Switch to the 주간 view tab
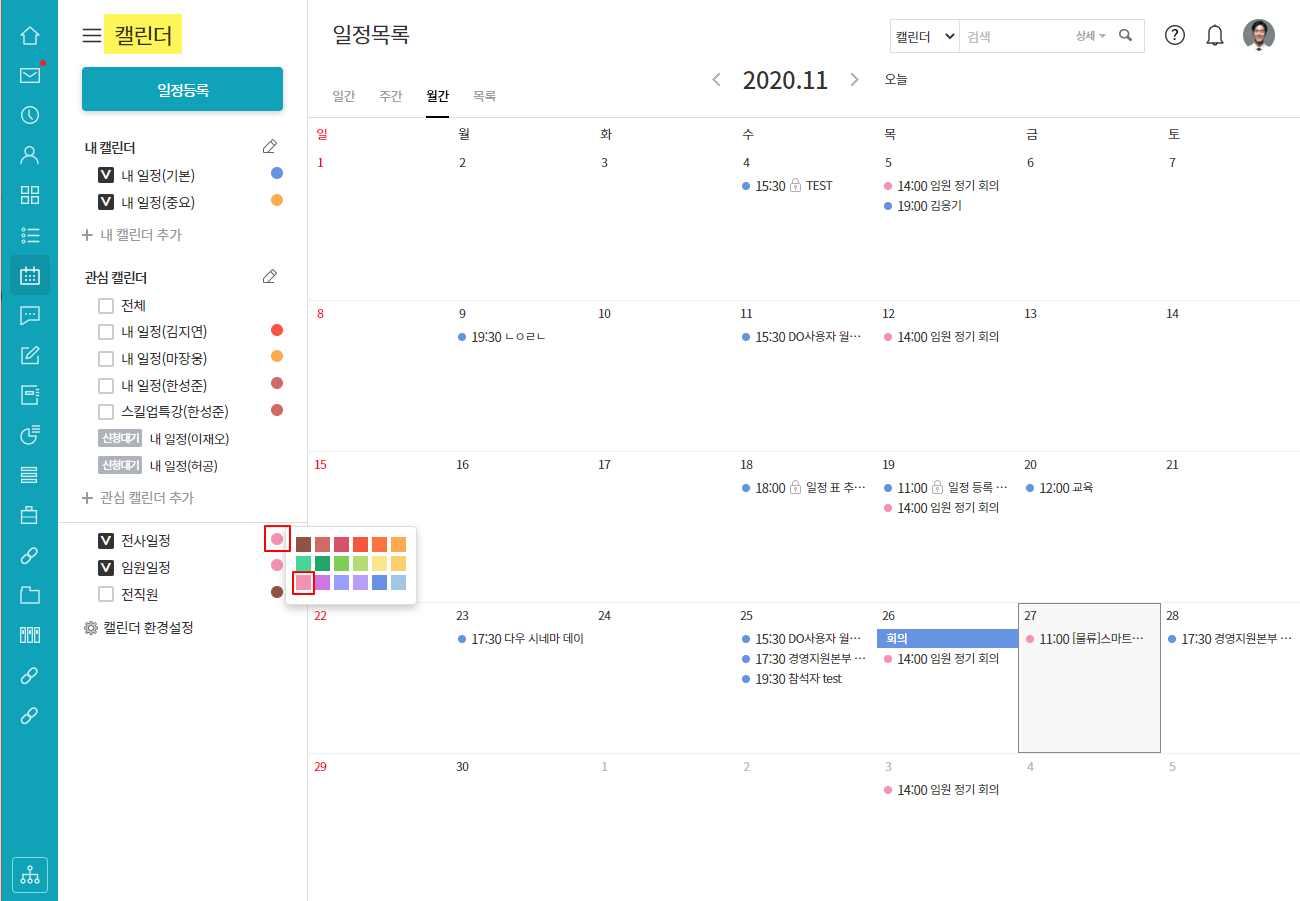This screenshot has height=901, width=1300. point(390,97)
